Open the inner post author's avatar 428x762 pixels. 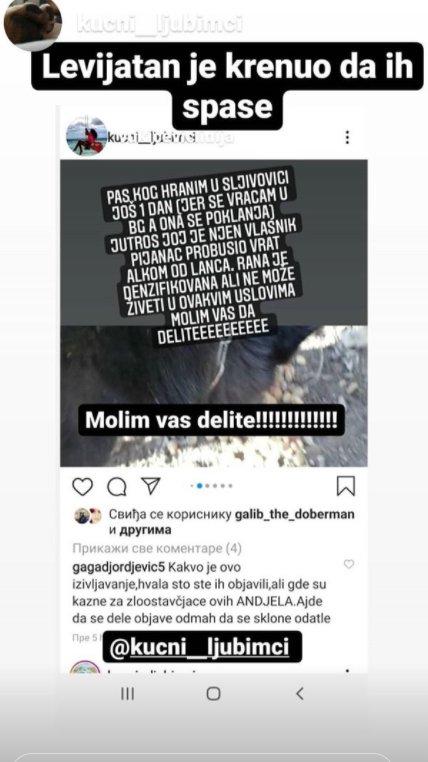(86, 136)
